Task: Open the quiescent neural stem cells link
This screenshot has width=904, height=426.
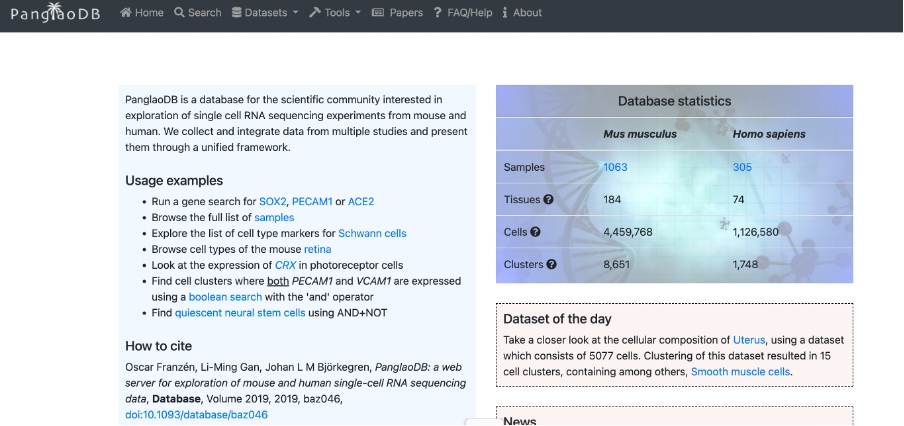Action: pos(240,313)
